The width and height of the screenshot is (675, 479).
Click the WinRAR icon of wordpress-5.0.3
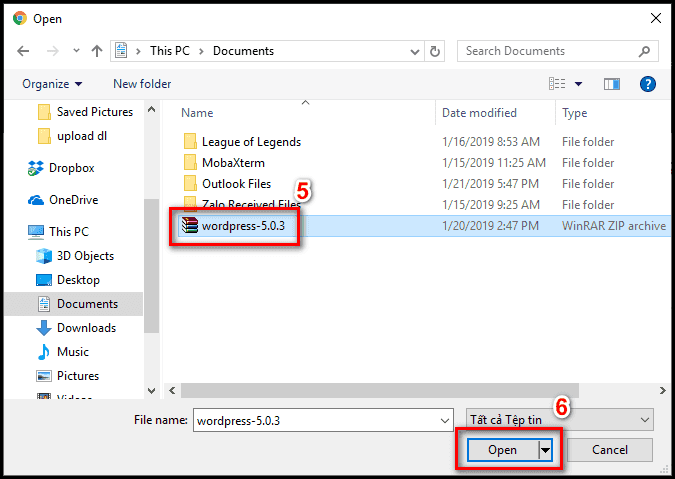pos(189,225)
